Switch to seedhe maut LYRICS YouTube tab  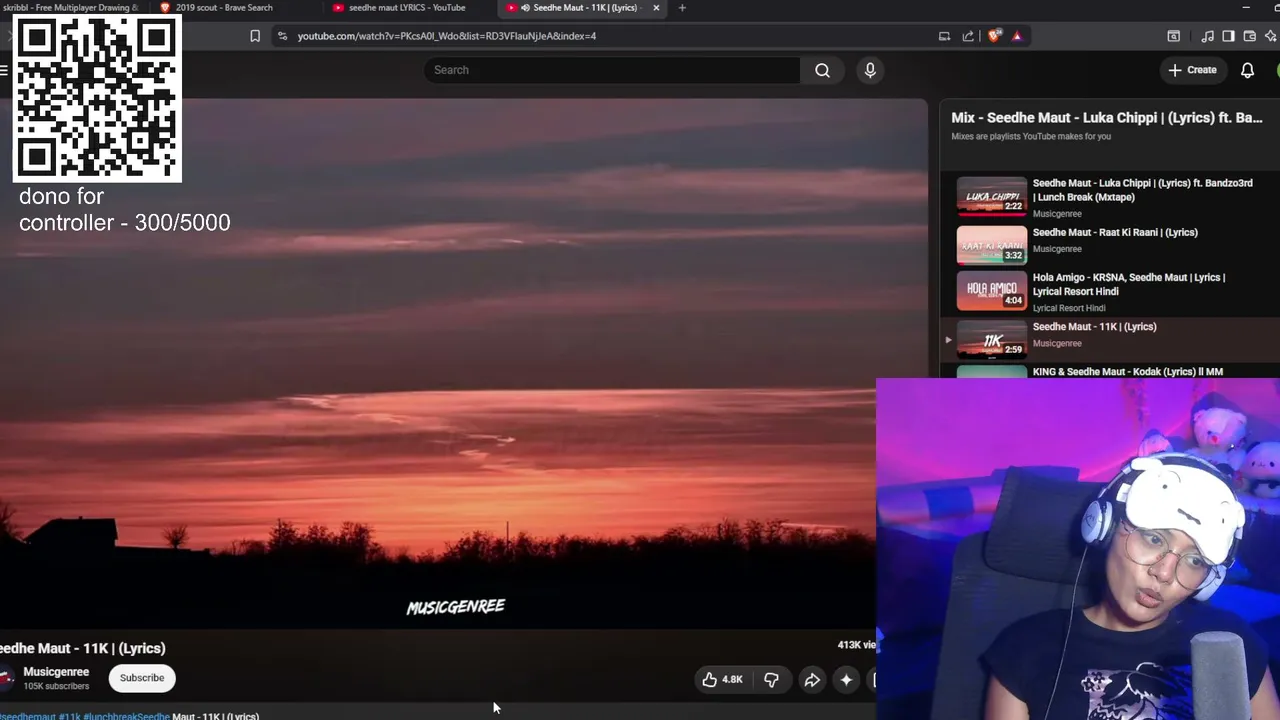[x=407, y=8]
